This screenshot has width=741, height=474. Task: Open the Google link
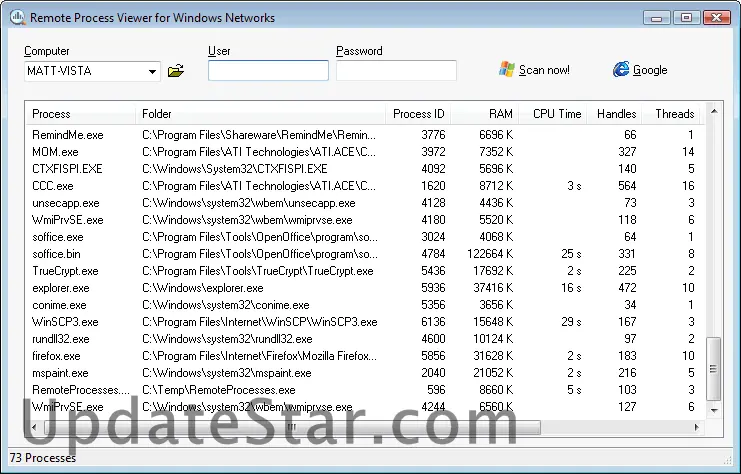[x=650, y=70]
